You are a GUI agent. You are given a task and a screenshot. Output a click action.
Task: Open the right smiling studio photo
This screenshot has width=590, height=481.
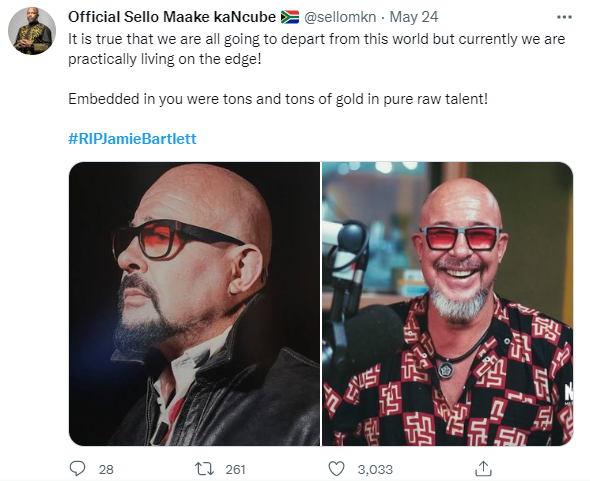(447, 304)
